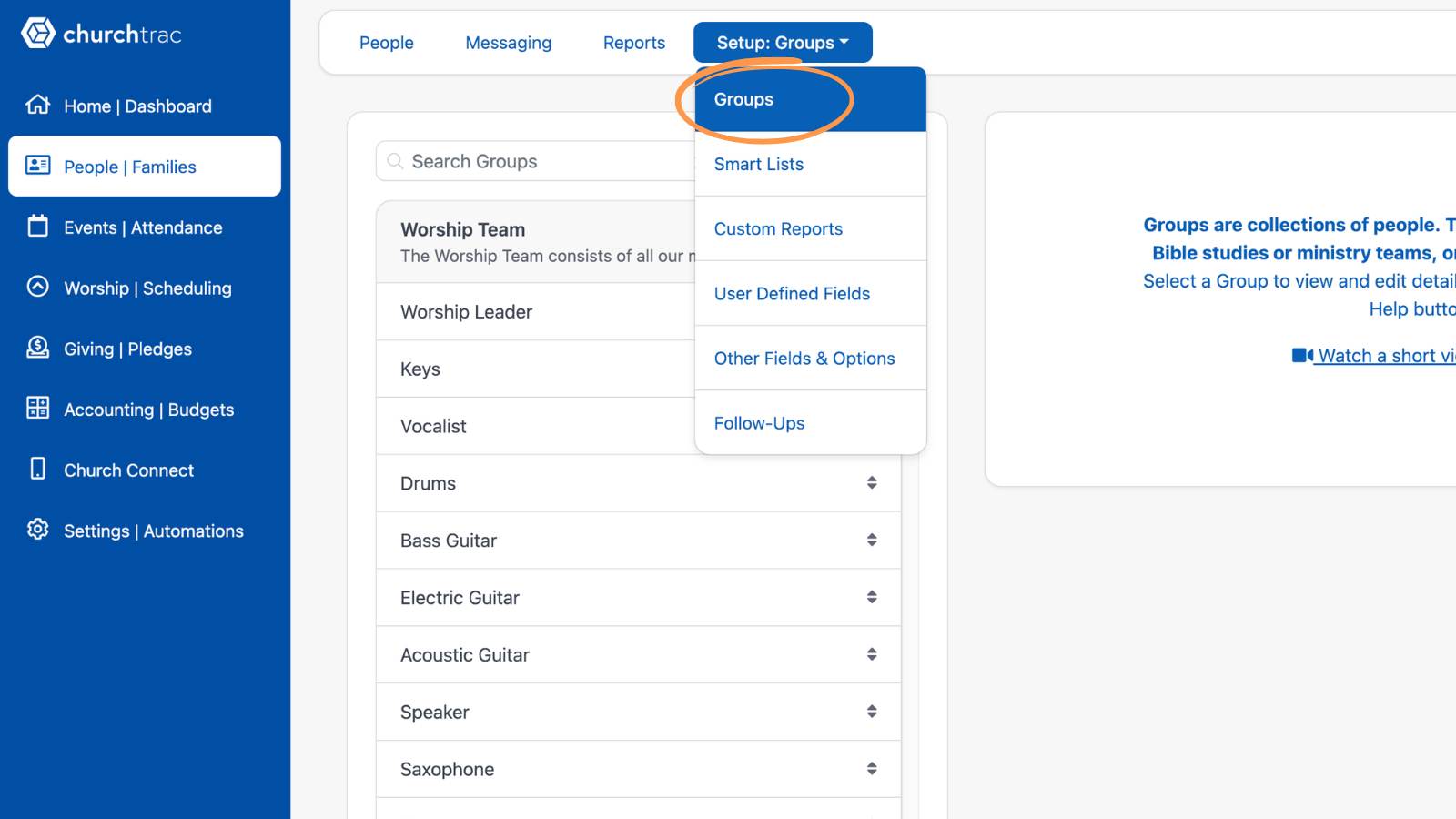Open Custom Reports menu entry
This screenshot has width=1456, height=819.
(x=810, y=228)
